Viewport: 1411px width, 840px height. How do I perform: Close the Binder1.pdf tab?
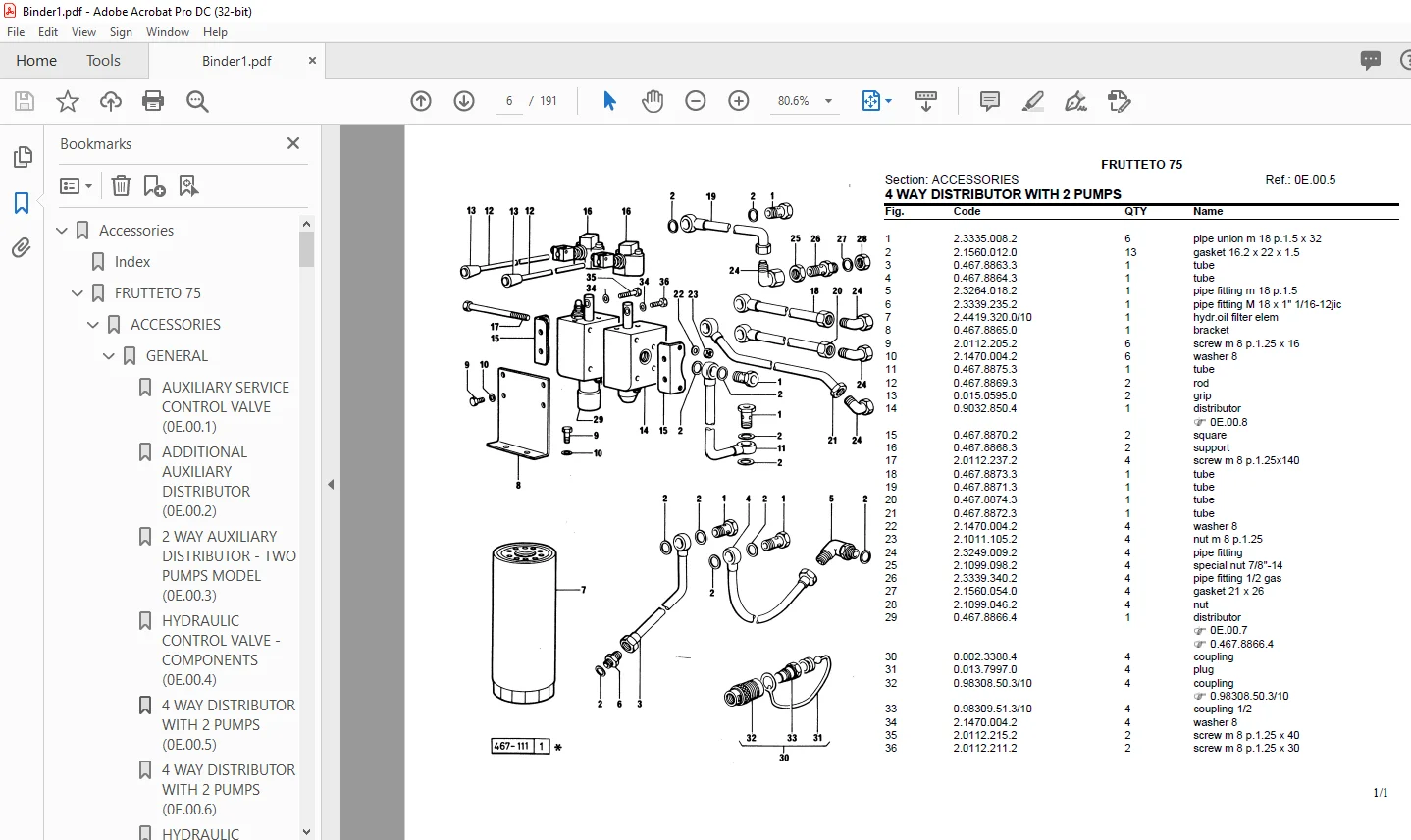click(312, 60)
